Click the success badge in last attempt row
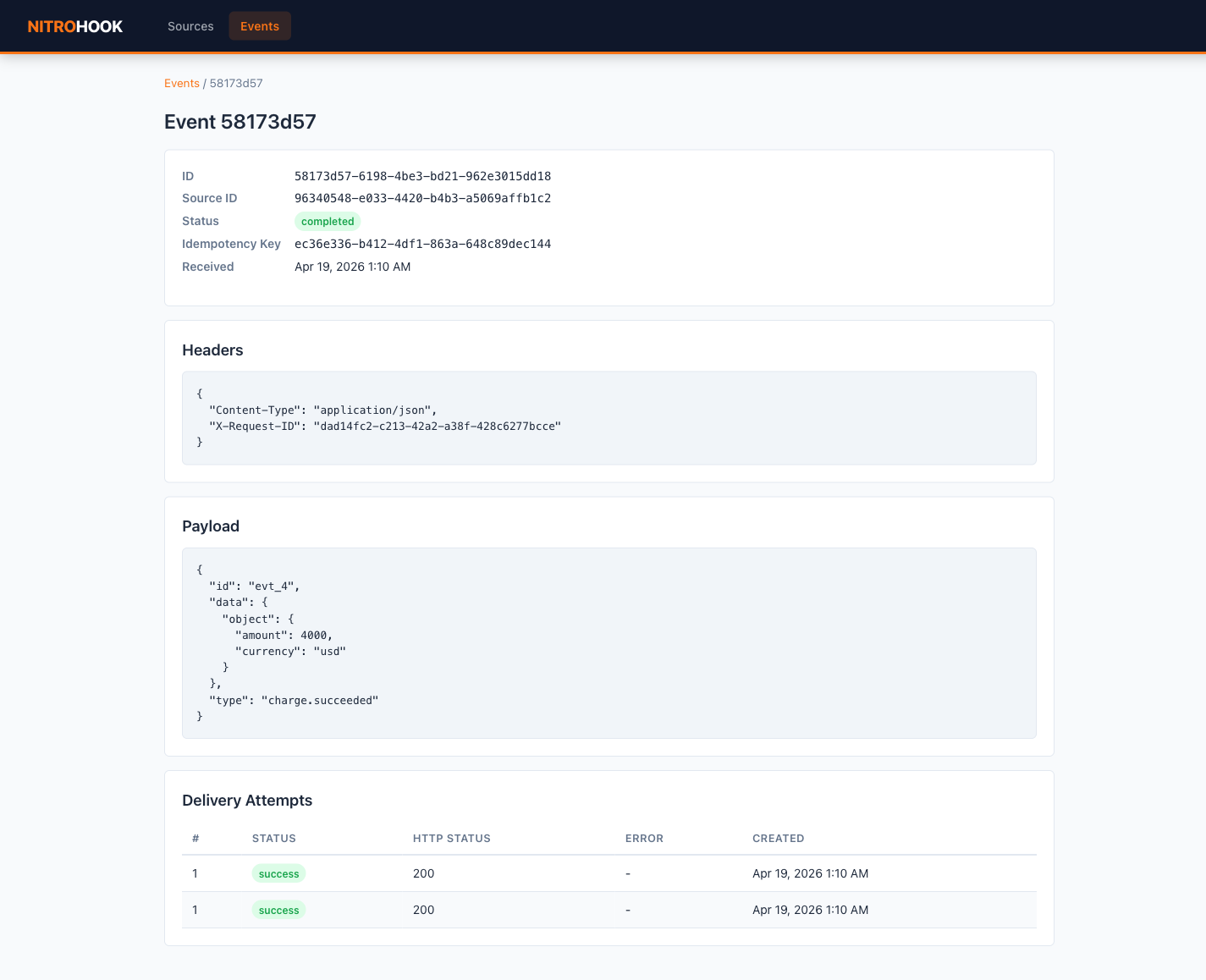The image size is (1206, 980). [278, 911]
